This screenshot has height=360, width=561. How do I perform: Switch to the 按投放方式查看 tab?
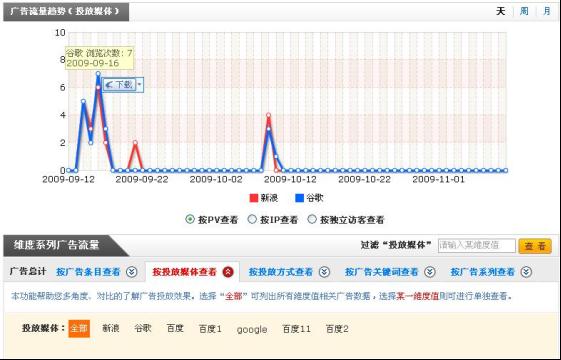point(281,272)
